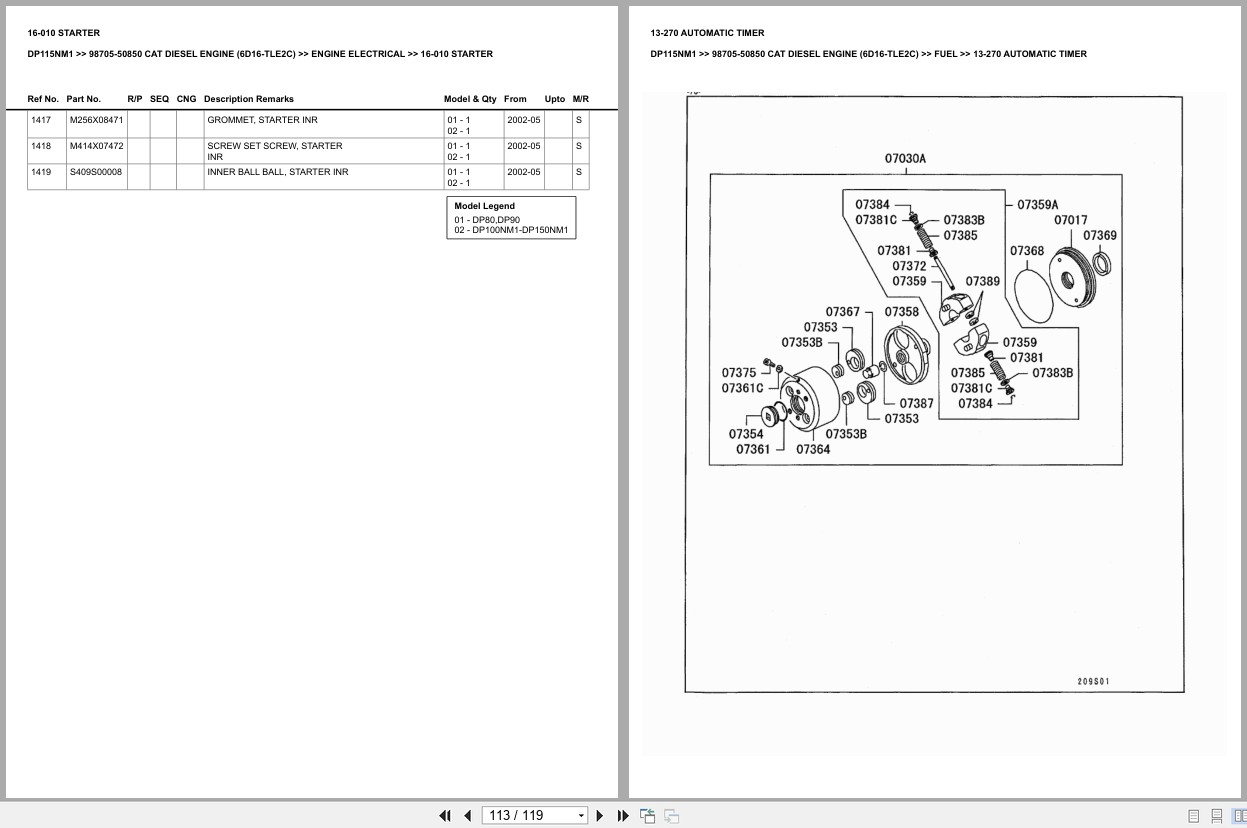This screenshot has height=828, width=1247.
Task: Click INNER BALL BALL, STARTER INR description
Action: [x=278, y=172]
